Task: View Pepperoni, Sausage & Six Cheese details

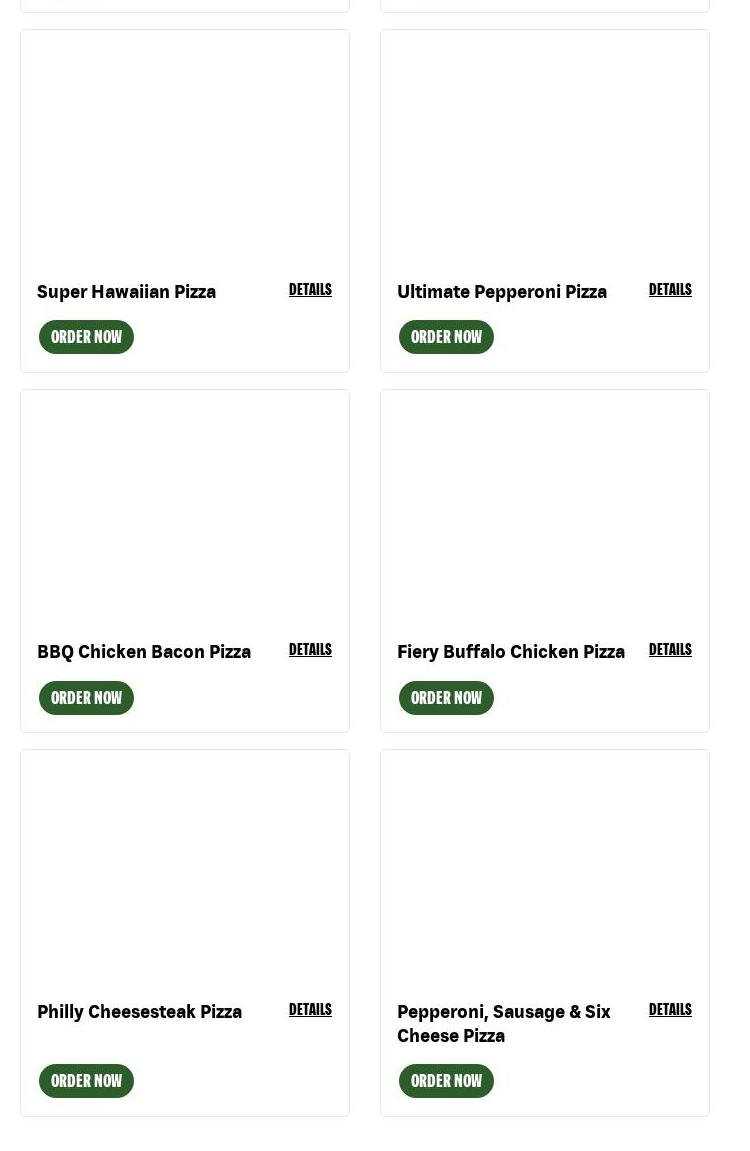Action: [x=670, y=1009]
